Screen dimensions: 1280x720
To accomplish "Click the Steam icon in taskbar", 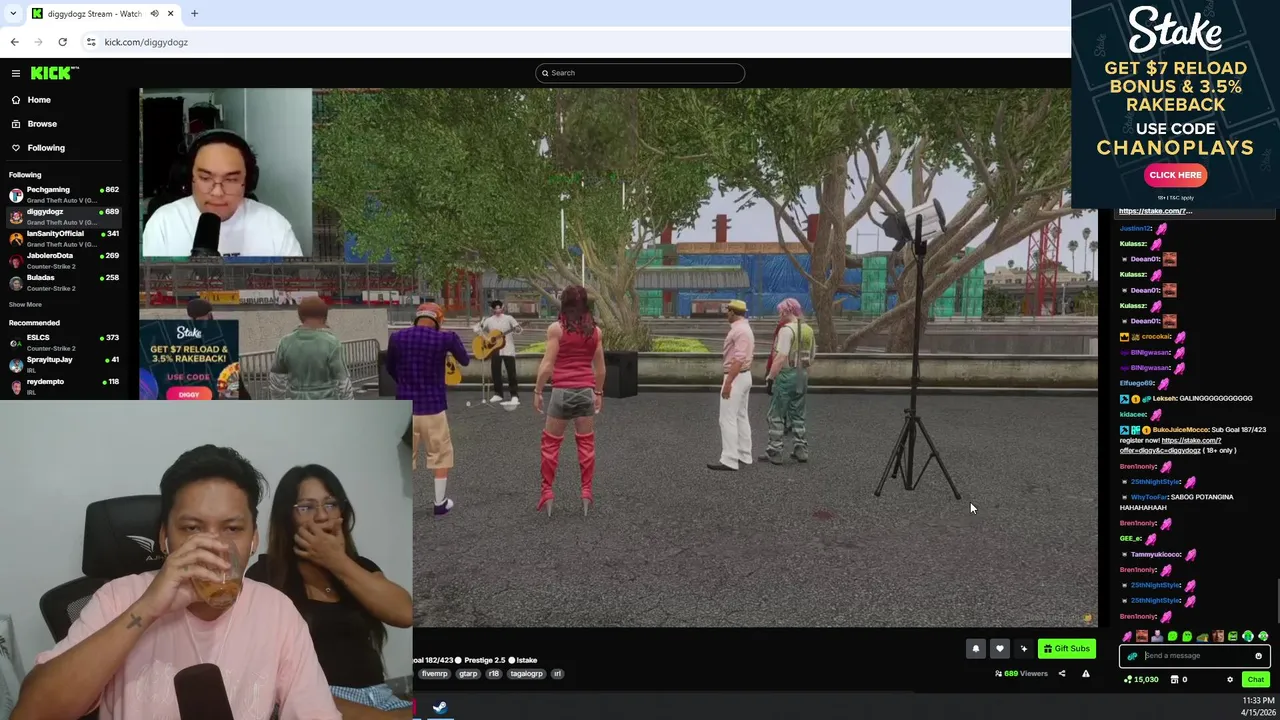I will coord(439,708).
